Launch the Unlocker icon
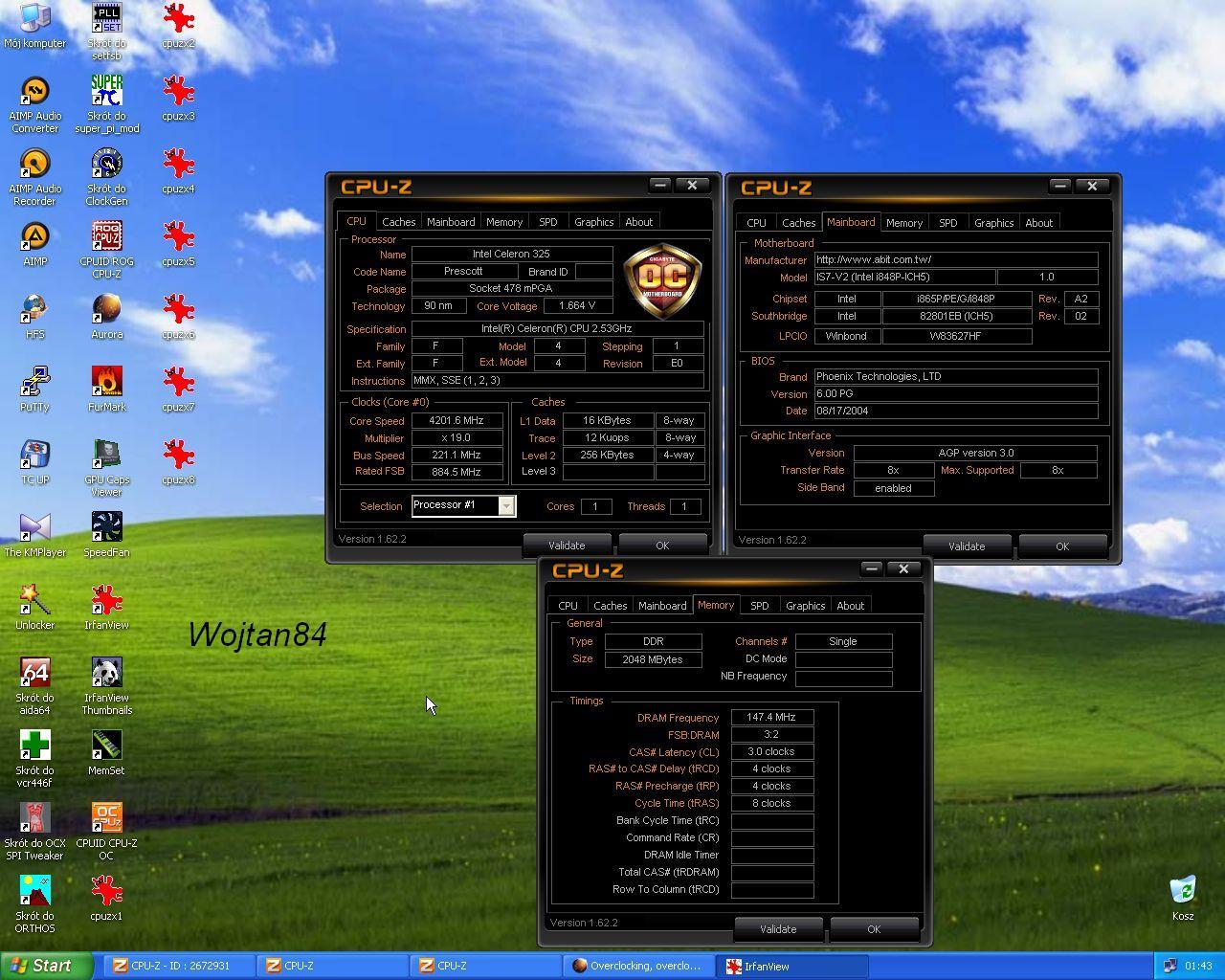1225x980 pixels. (x=34, y=608)
